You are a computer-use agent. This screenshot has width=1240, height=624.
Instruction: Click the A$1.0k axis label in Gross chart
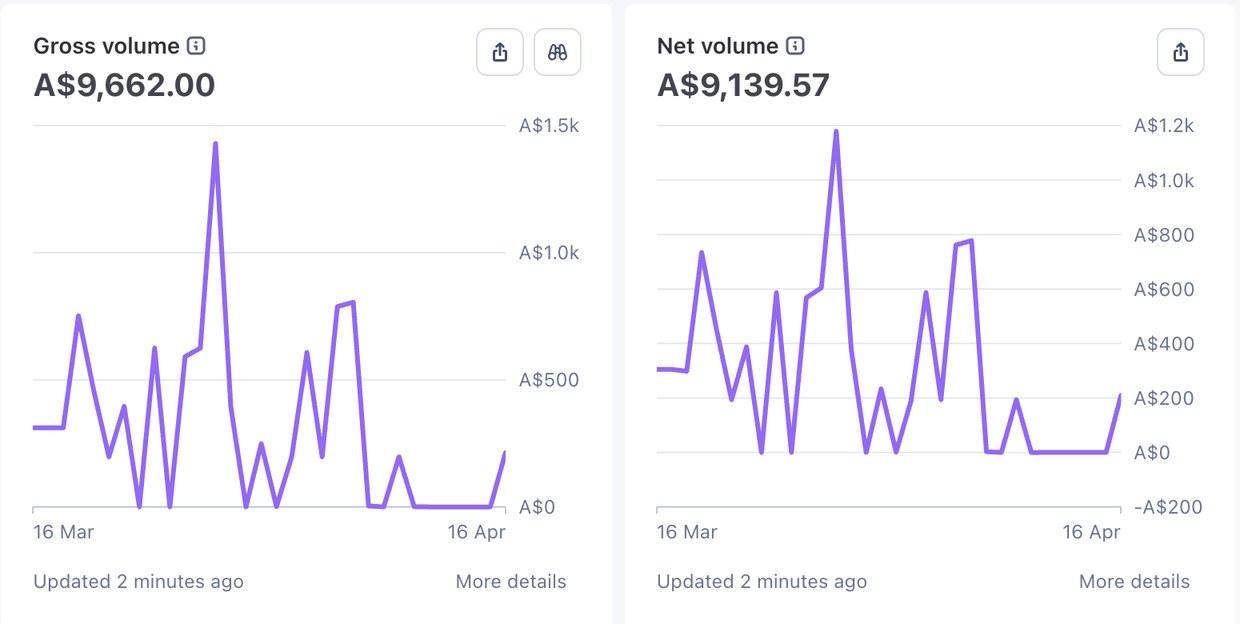[x=549, y=253]
